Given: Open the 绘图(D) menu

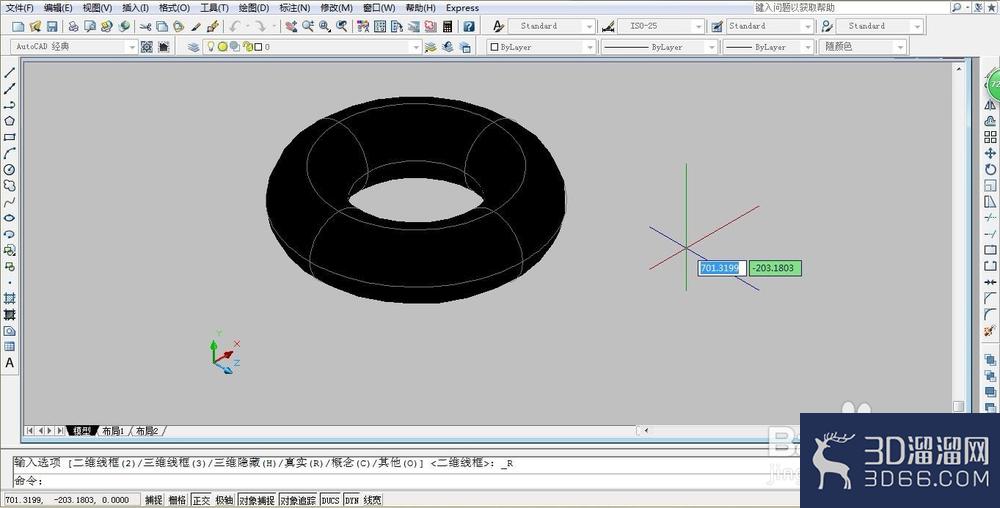Looking at the screenshot, I should pyautogui.click(x=254, y=8).
